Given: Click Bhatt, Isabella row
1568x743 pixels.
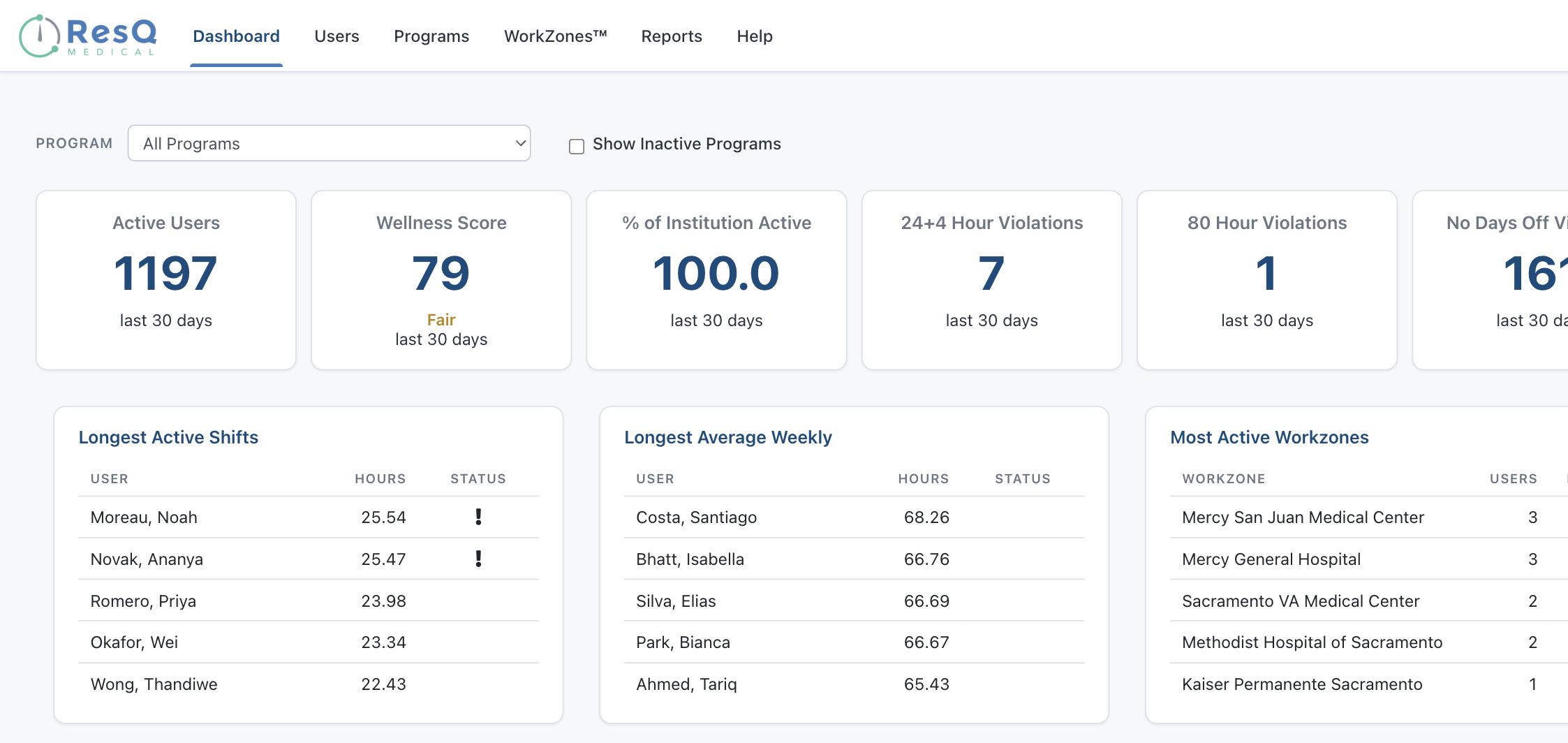Looking at the screenshot, I should coord(854,559).
